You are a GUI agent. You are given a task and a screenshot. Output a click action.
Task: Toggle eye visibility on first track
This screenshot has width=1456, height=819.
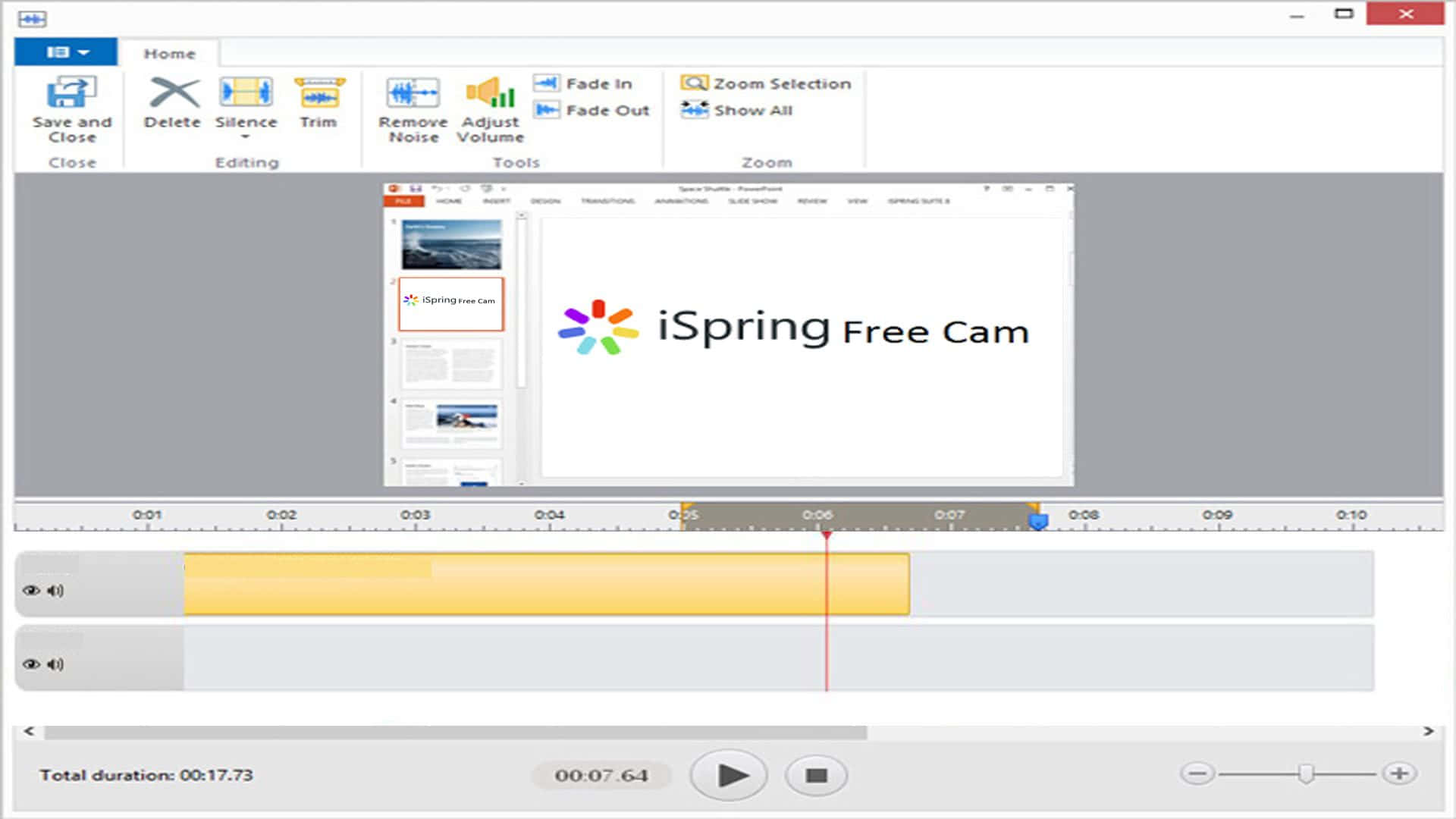click(x=31, y=591)
